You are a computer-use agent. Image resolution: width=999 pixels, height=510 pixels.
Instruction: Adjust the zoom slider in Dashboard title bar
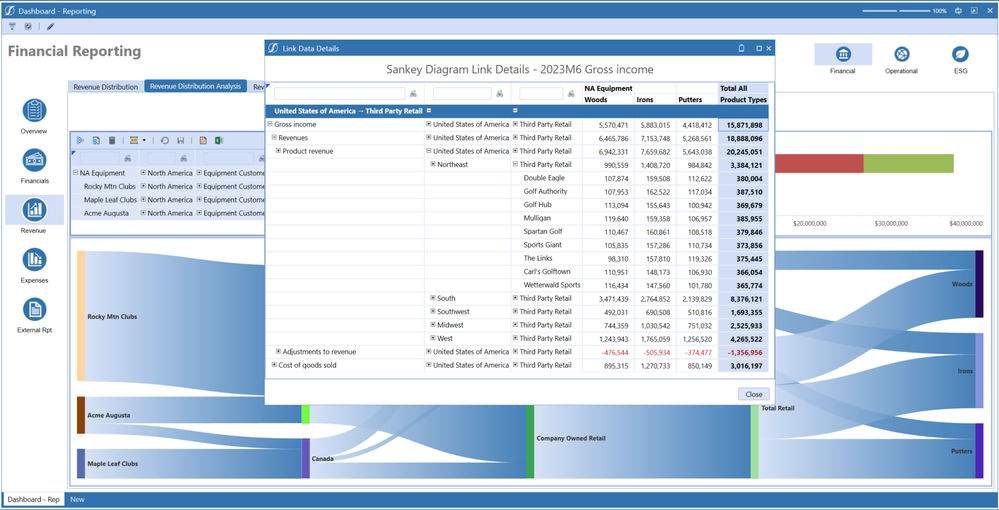pos(896,11)
